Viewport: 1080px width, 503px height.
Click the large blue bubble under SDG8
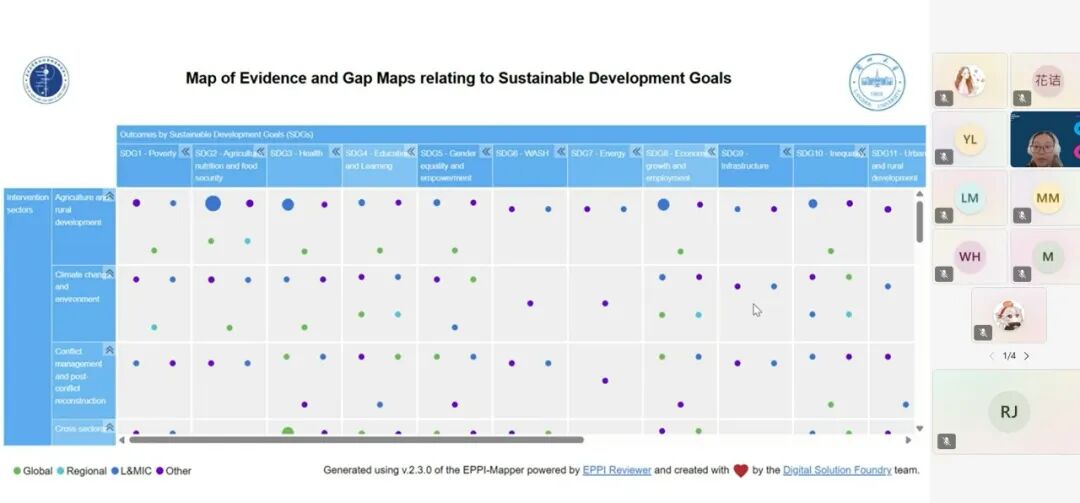[x=663, y=204]
